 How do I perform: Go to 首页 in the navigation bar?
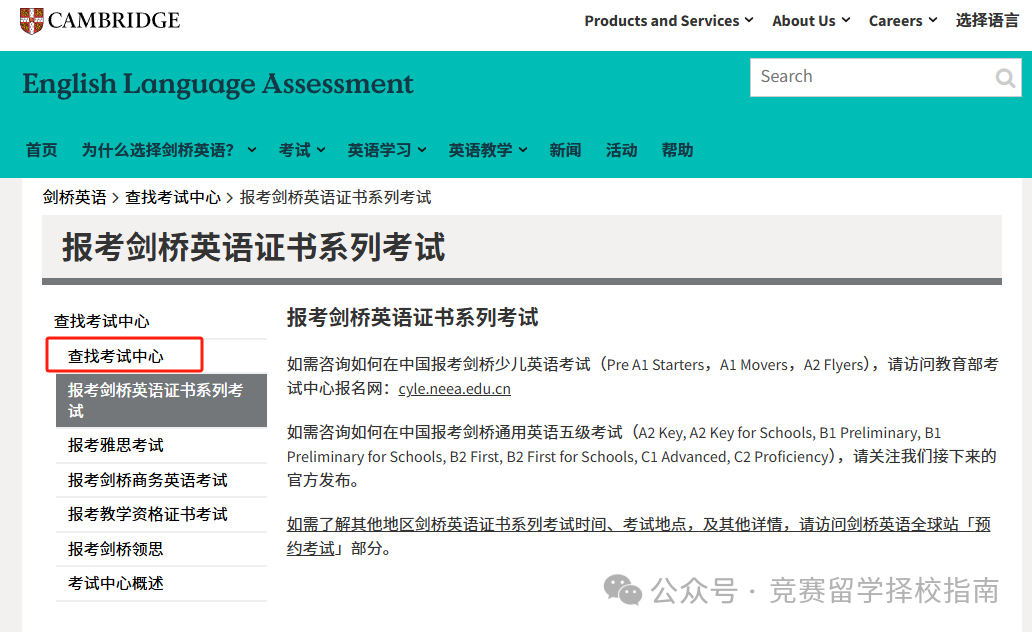coord(41,150)
